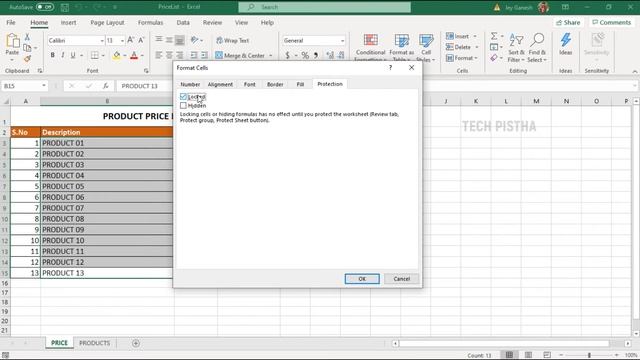
Task: Click the Fill Color bucket icon
Action: coord(117,55)
